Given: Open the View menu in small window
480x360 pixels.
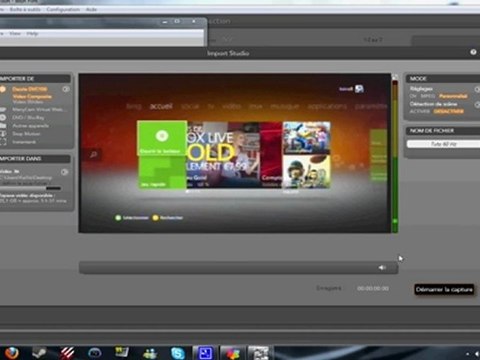Looking at the screenshot, I should [x=15, y=33].
